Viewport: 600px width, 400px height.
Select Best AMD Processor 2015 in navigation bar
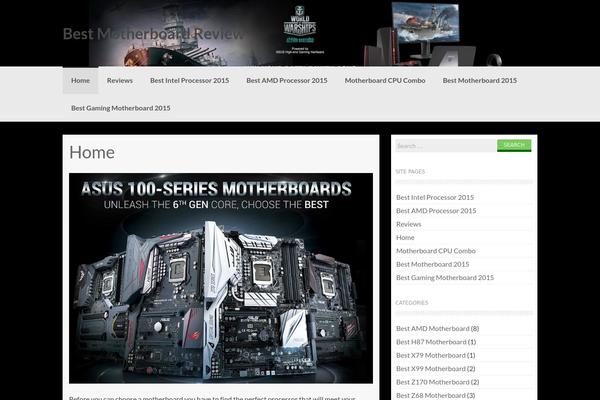pos(287,80)
